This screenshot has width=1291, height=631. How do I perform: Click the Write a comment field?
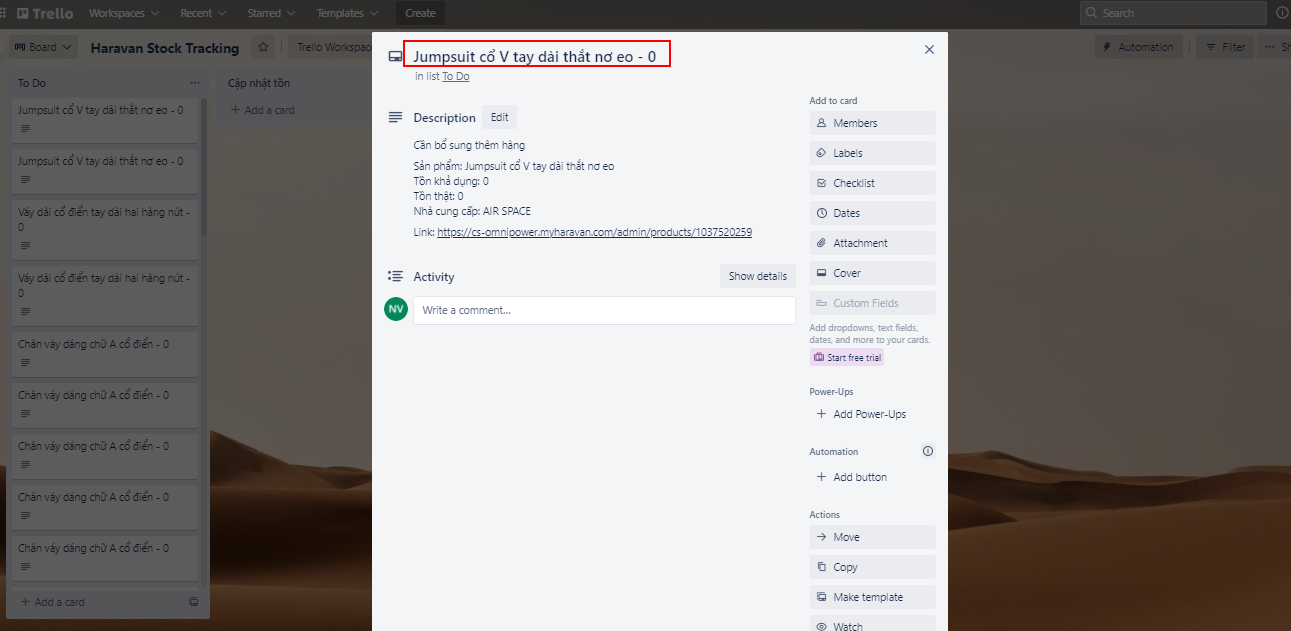pyautogui.click(x=604, y=310)
